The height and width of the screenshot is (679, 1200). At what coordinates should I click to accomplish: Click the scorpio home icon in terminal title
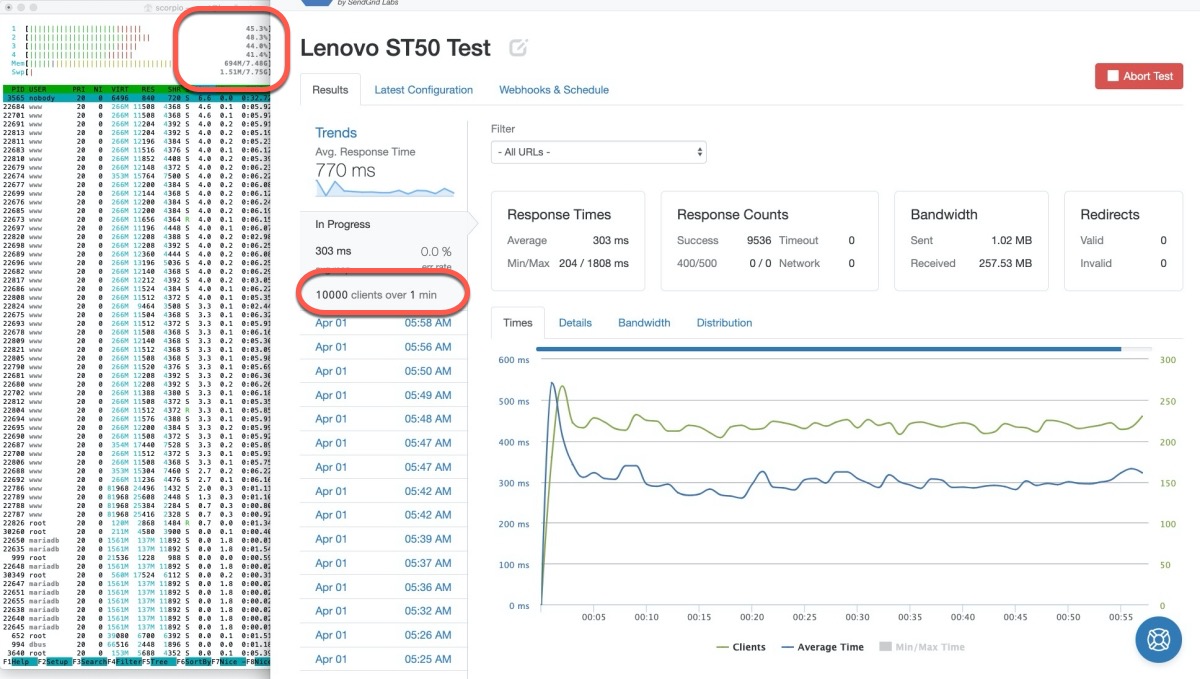(147, 6)
